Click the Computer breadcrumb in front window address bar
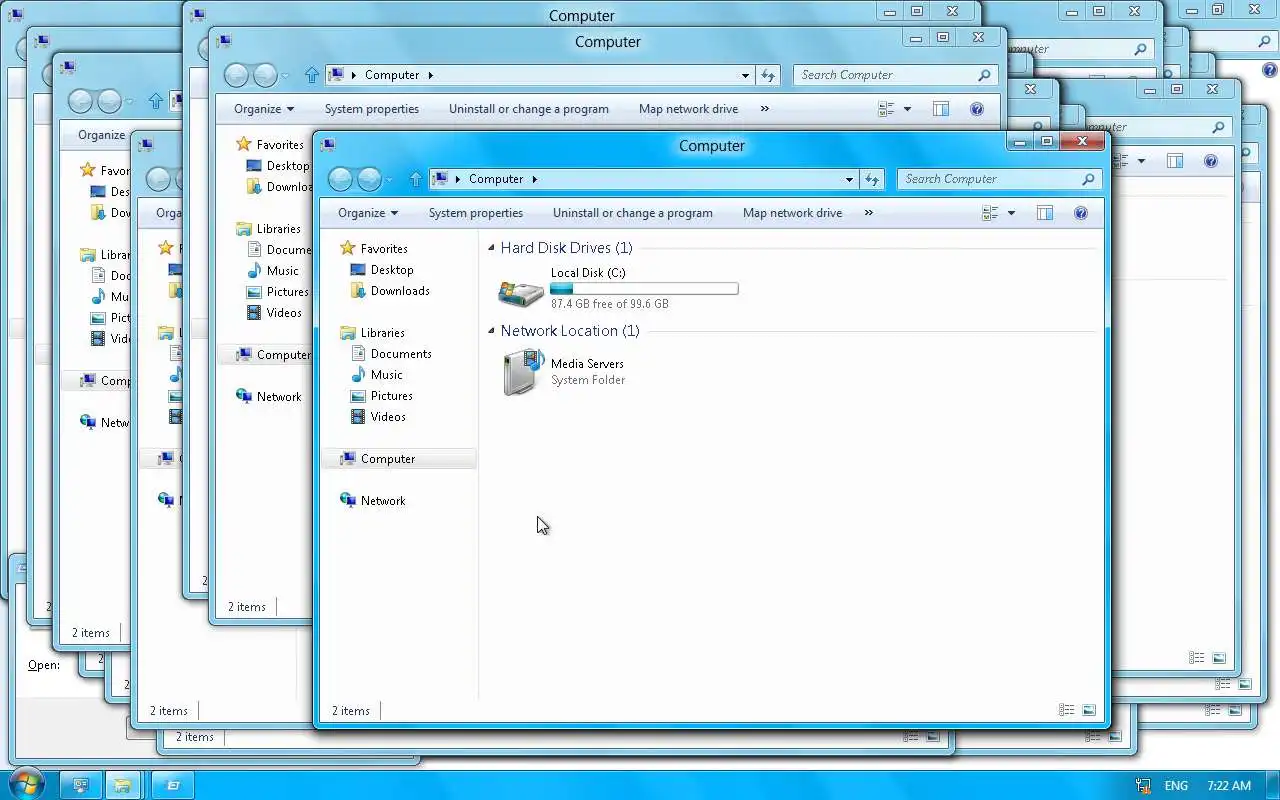The height and width of the screenshot is (800, 1280). tap(496, 179)
